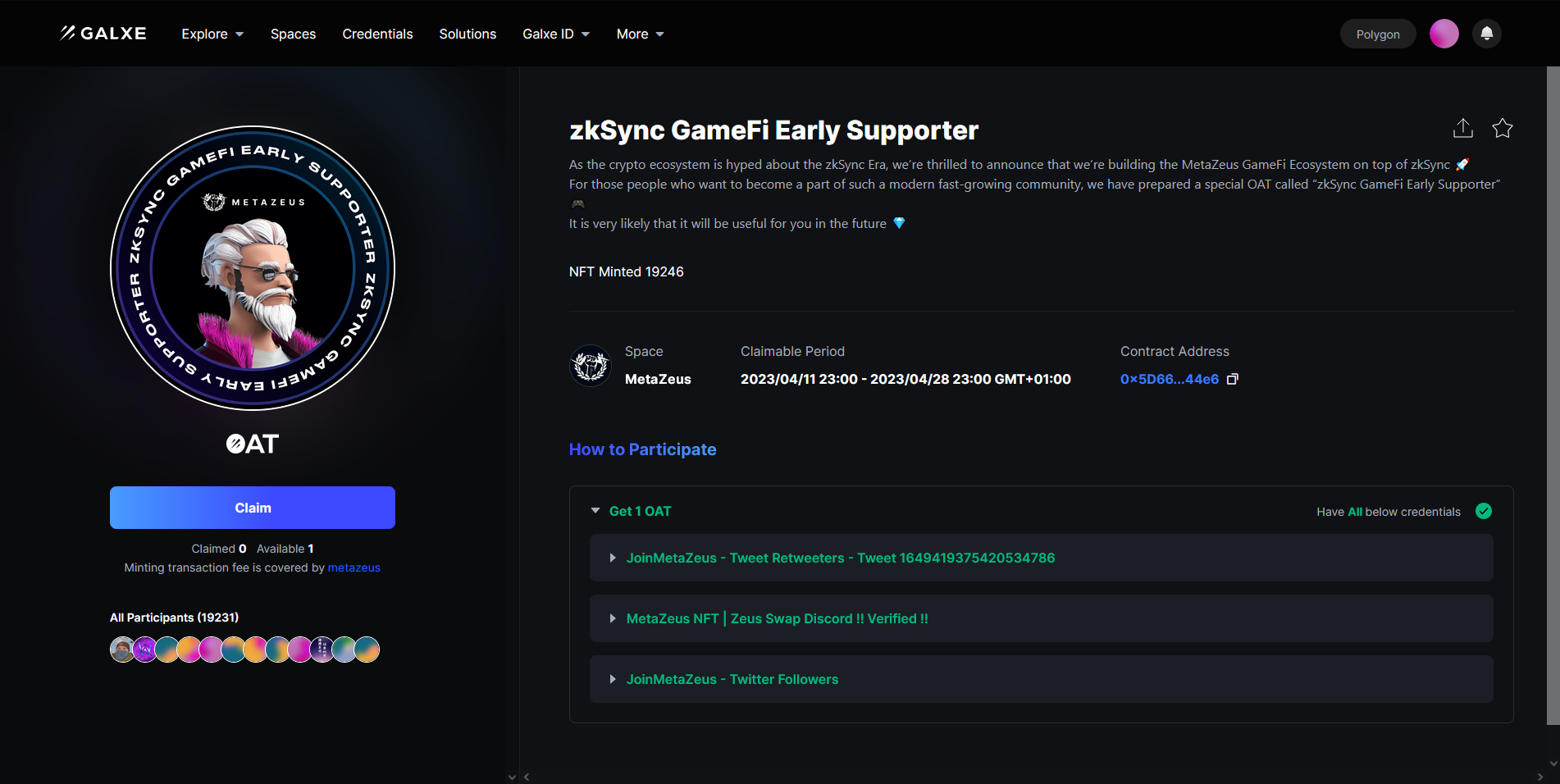The width and height of the screenshot is (1560, 784).
Task: Click the green credentials checkmark
Action: (1483, 511)
